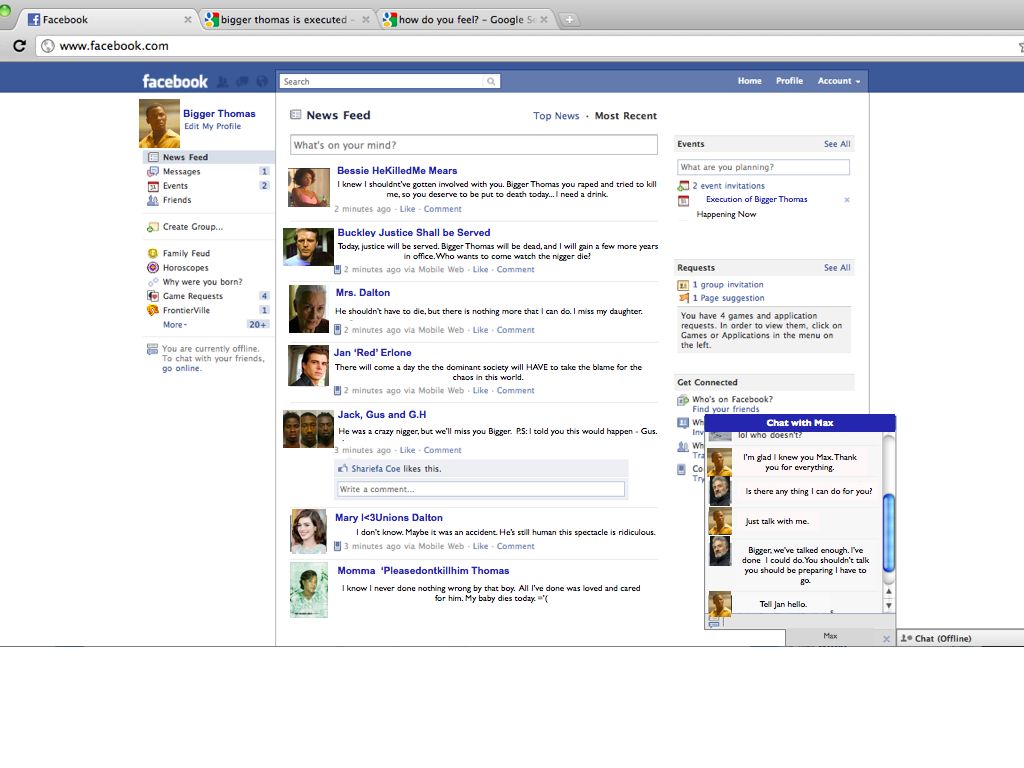Click the Events calendar icon in sidebar
This screenshot has width=1024, height=768.
[153, 186]
